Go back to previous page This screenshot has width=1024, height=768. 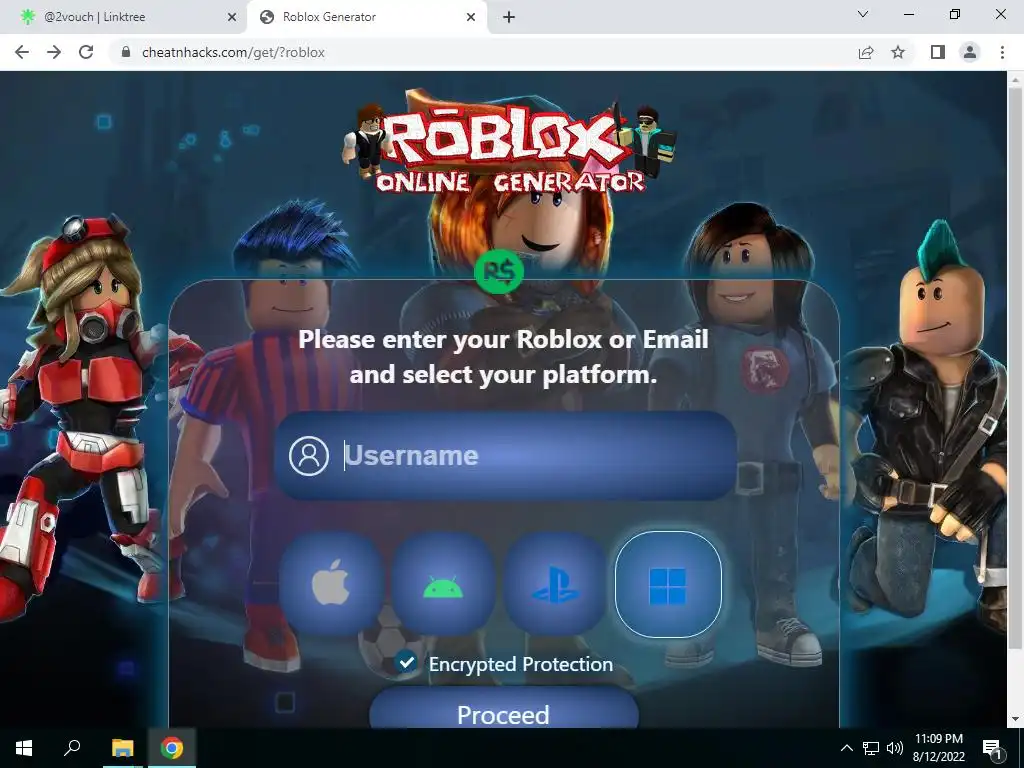click(22, 52)
